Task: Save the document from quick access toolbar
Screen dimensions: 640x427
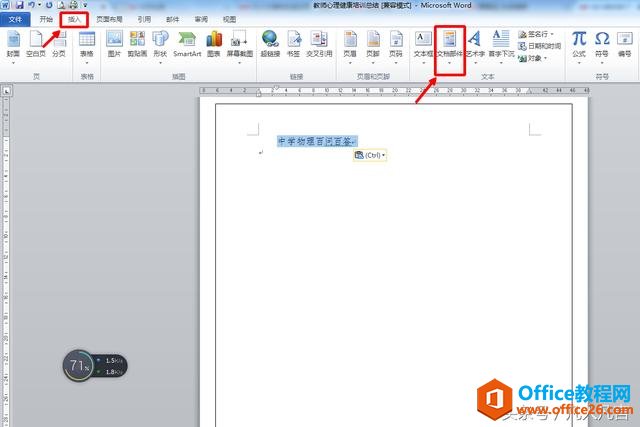Action: pyautogui.click(x=19, y=5)
